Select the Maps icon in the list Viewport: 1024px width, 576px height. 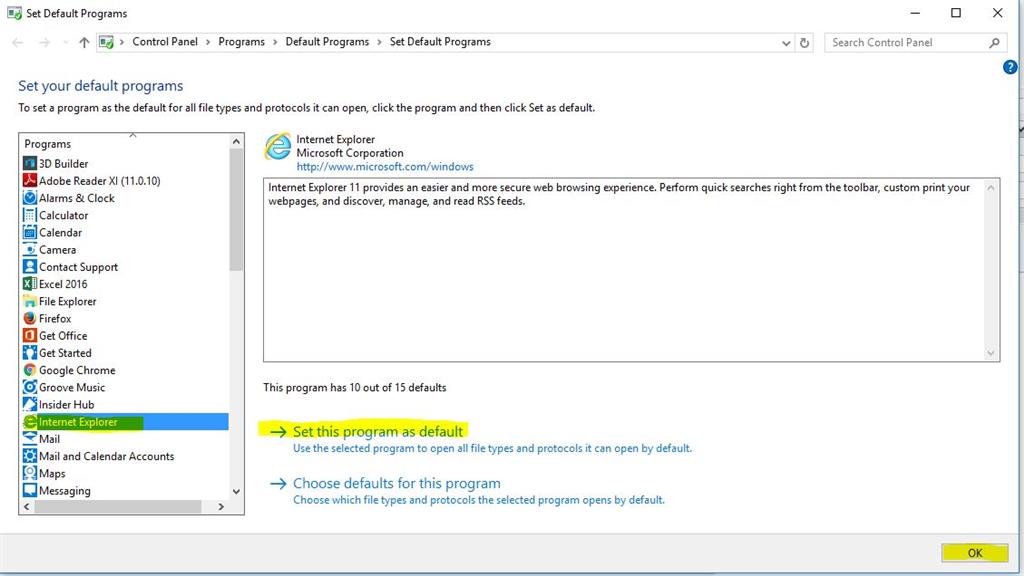click(30, 473)
